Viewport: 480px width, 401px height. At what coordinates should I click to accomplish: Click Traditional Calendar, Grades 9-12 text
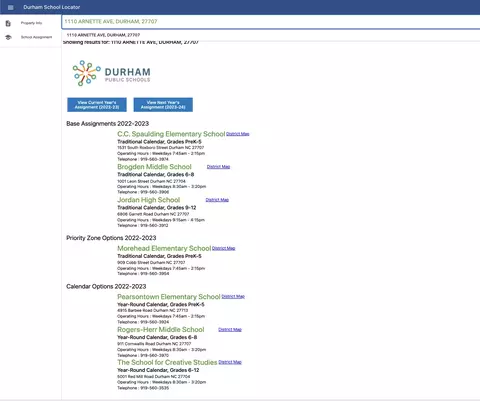[157, 208]
